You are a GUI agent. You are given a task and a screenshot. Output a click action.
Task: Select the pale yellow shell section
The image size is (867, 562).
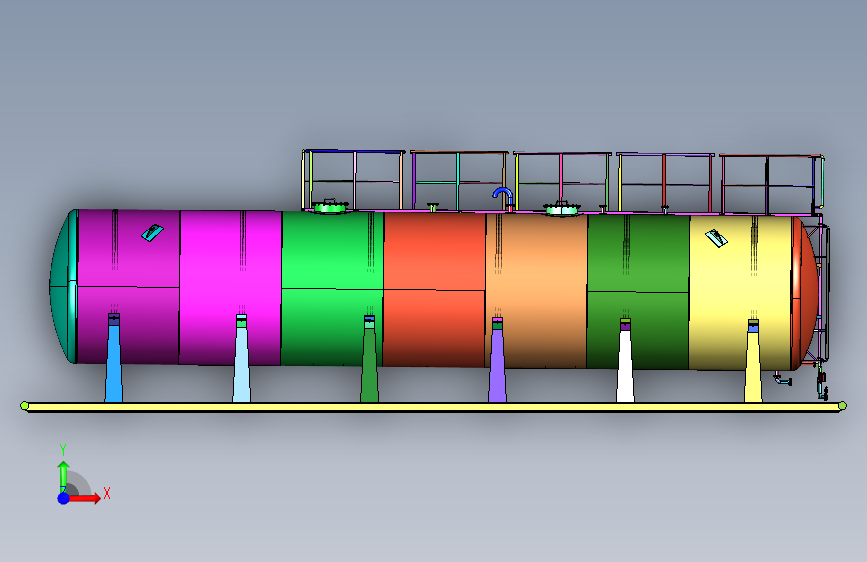point(741,293)
